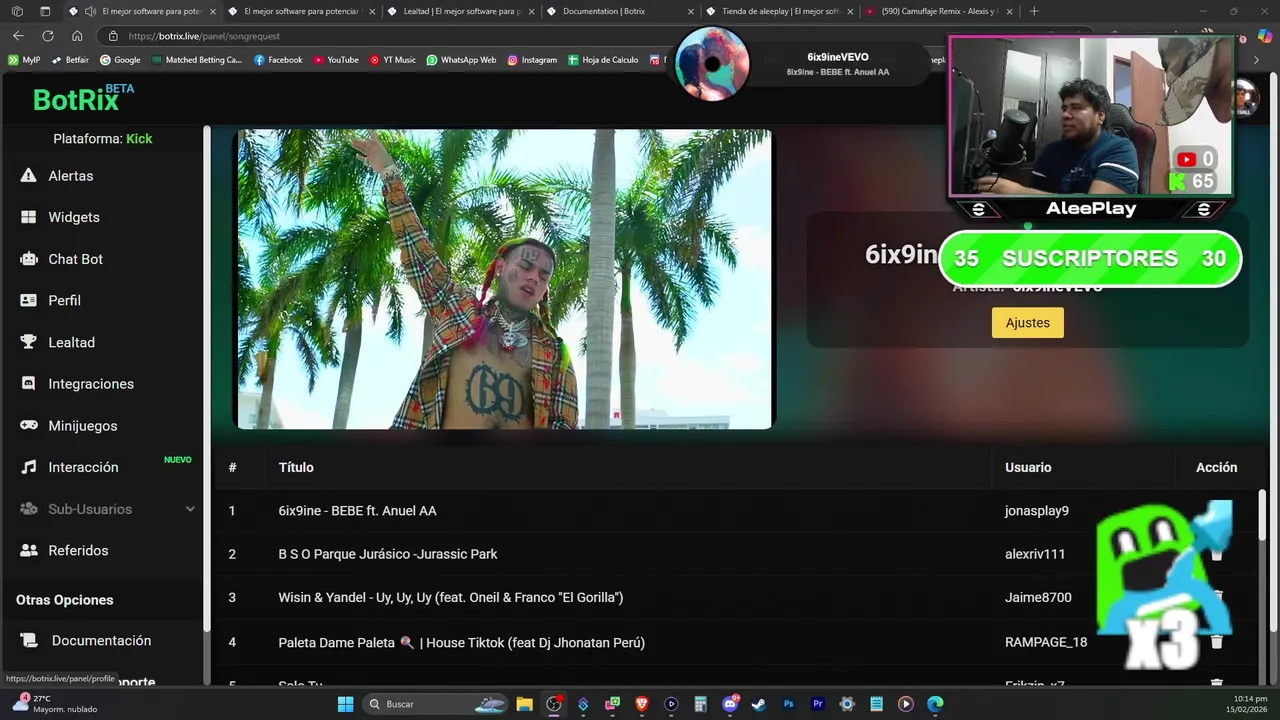Open a new browser tab

click(1034, 11)
